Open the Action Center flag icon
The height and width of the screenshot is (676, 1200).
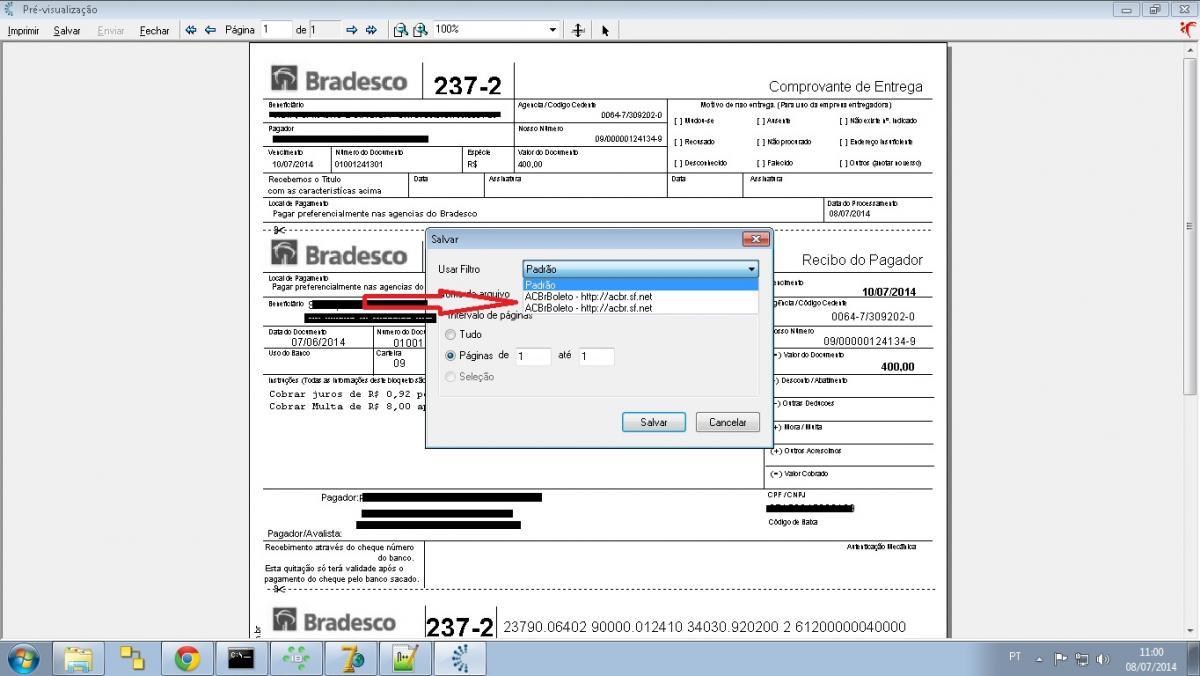click(x=1060, y=659)
